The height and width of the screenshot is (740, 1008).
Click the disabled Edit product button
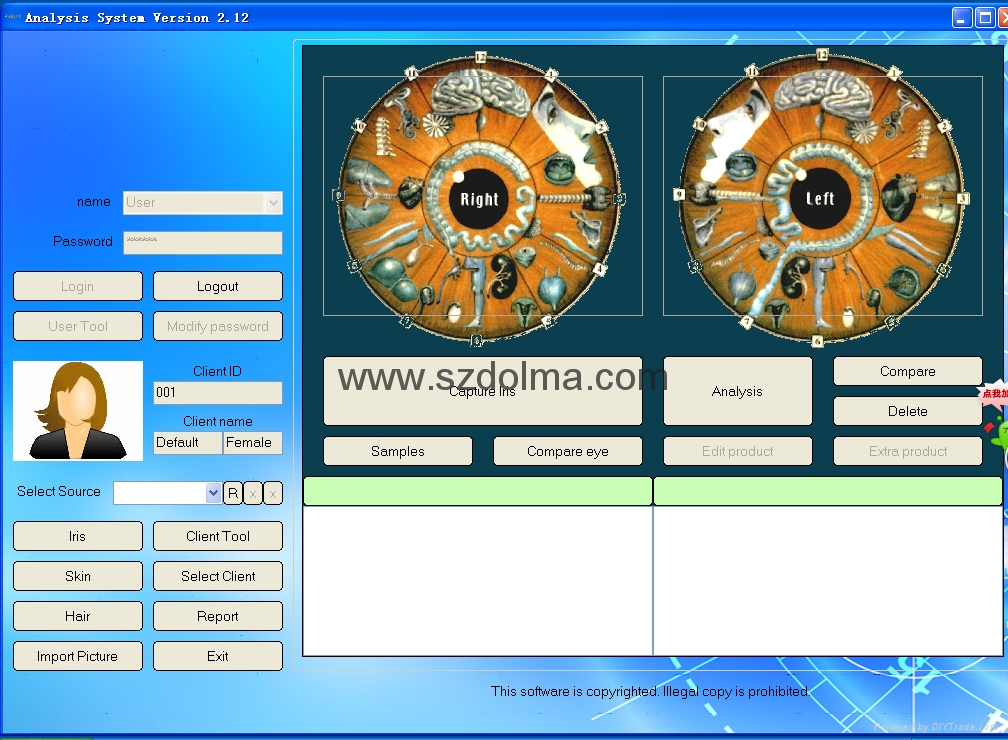(737, 451)
